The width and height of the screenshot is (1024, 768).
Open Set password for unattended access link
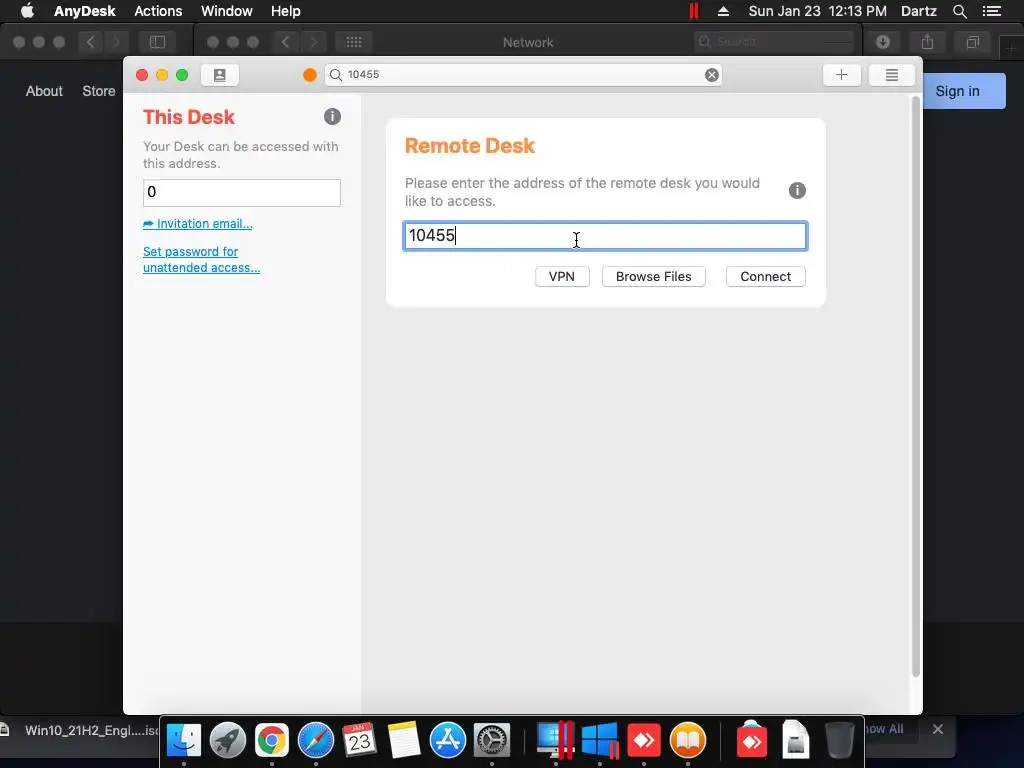click(201, 260)
